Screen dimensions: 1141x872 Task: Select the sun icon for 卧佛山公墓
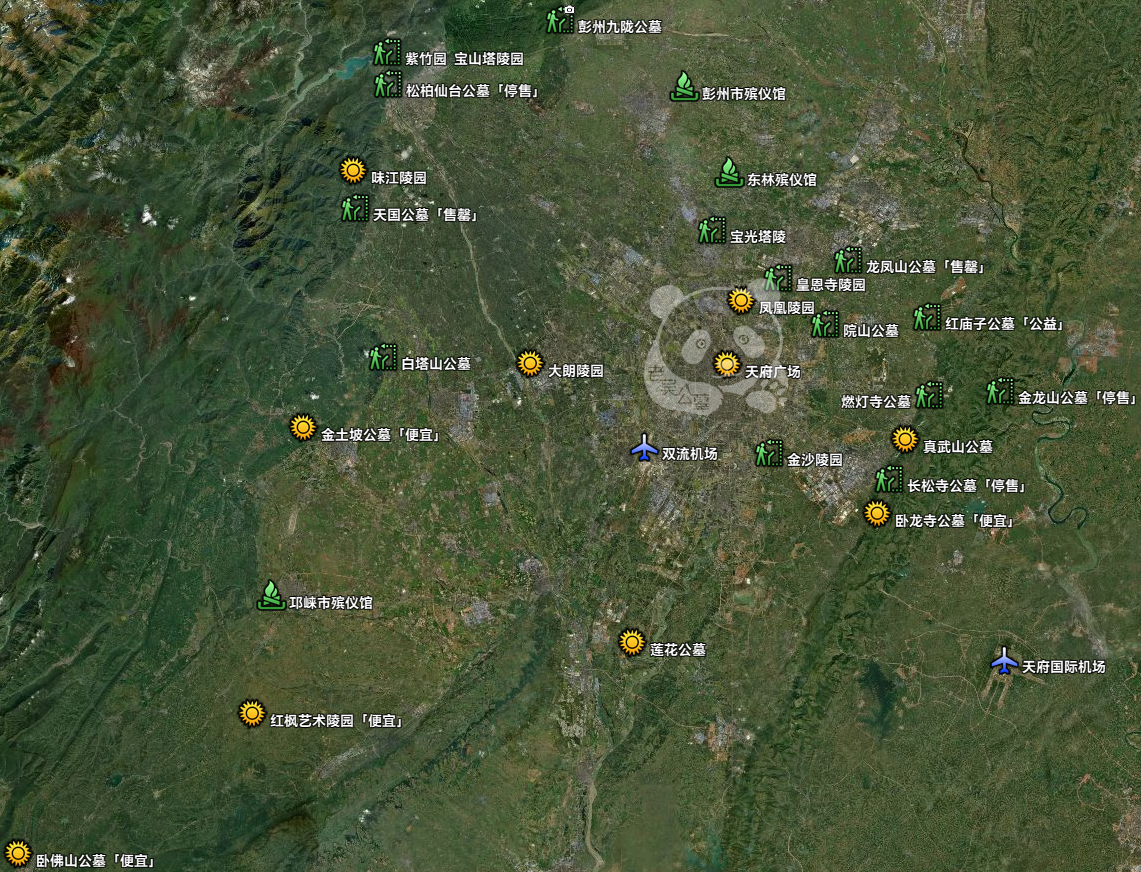(18, 853)
